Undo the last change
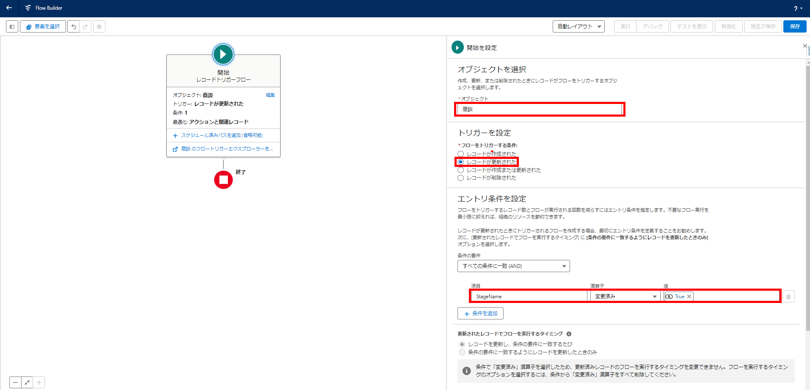 tap(73, 26)
